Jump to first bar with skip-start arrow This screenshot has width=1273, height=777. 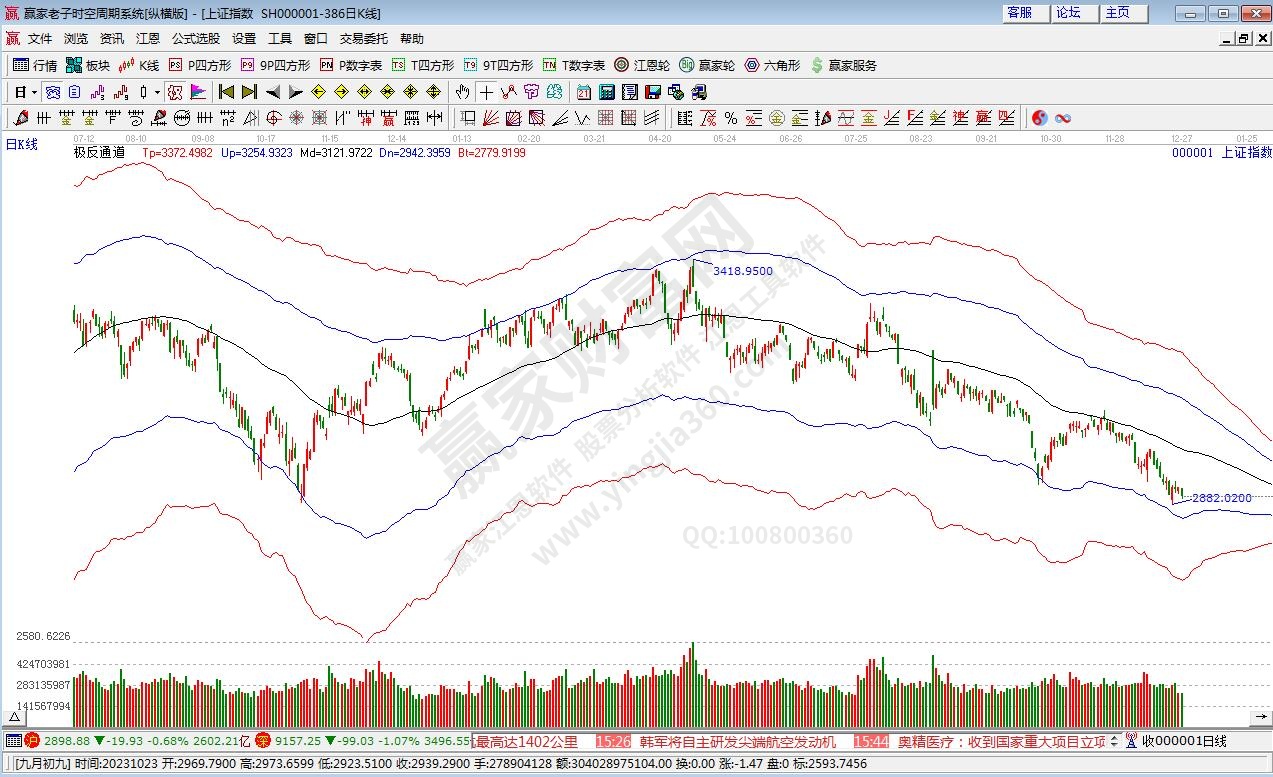226,92
